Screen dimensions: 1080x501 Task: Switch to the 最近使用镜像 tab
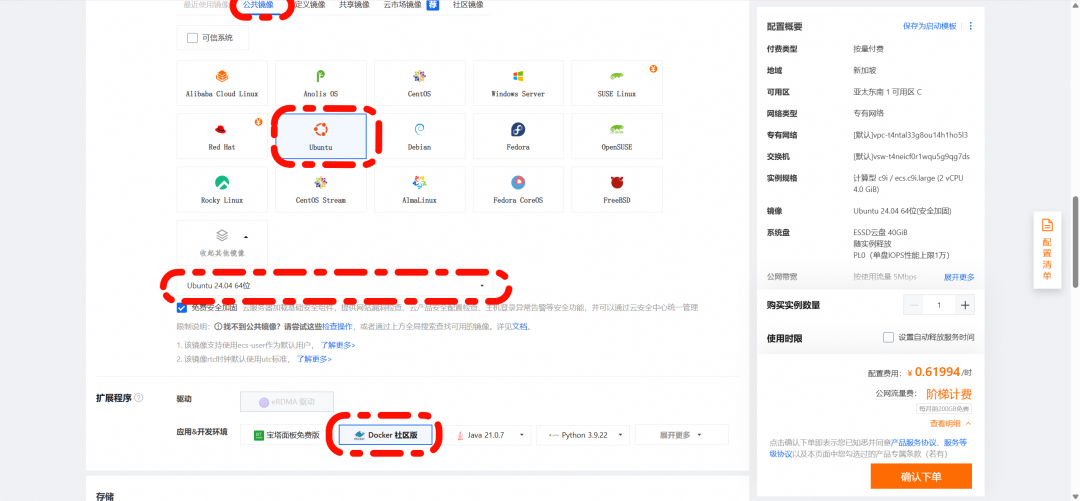pos(207,5)
